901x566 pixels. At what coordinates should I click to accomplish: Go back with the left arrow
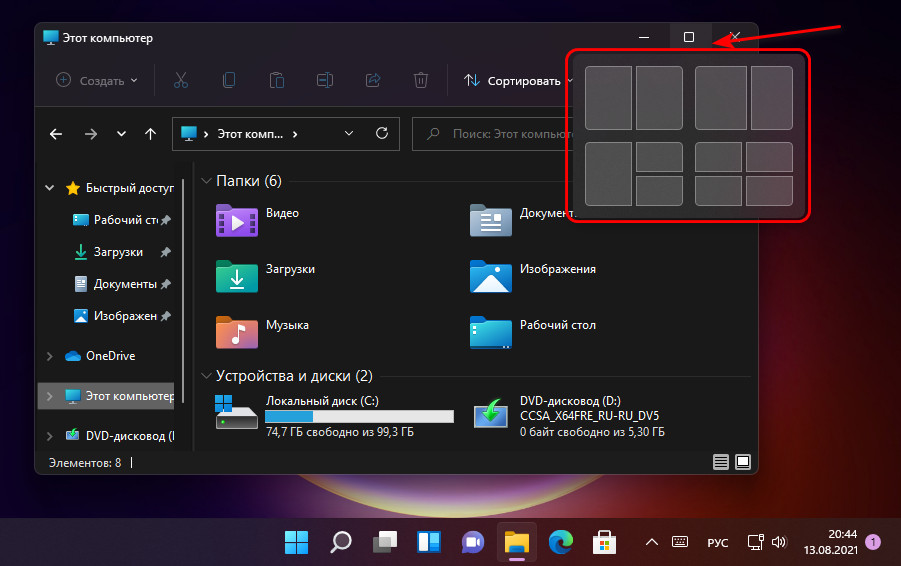point(56,134)
